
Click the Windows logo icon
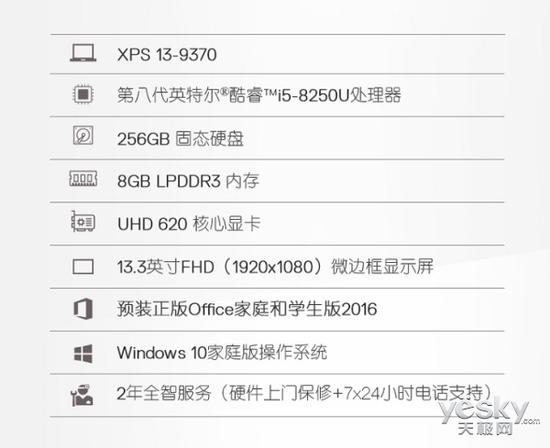pos(83,353)
